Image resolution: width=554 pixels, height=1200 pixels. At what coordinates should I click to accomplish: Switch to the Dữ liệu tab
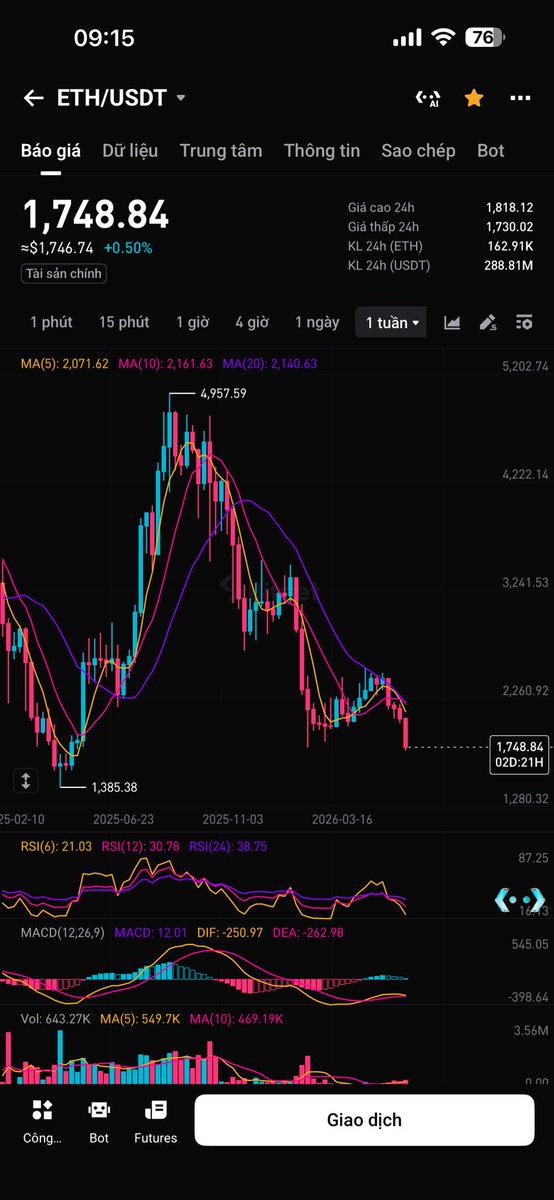coord(130,151)
